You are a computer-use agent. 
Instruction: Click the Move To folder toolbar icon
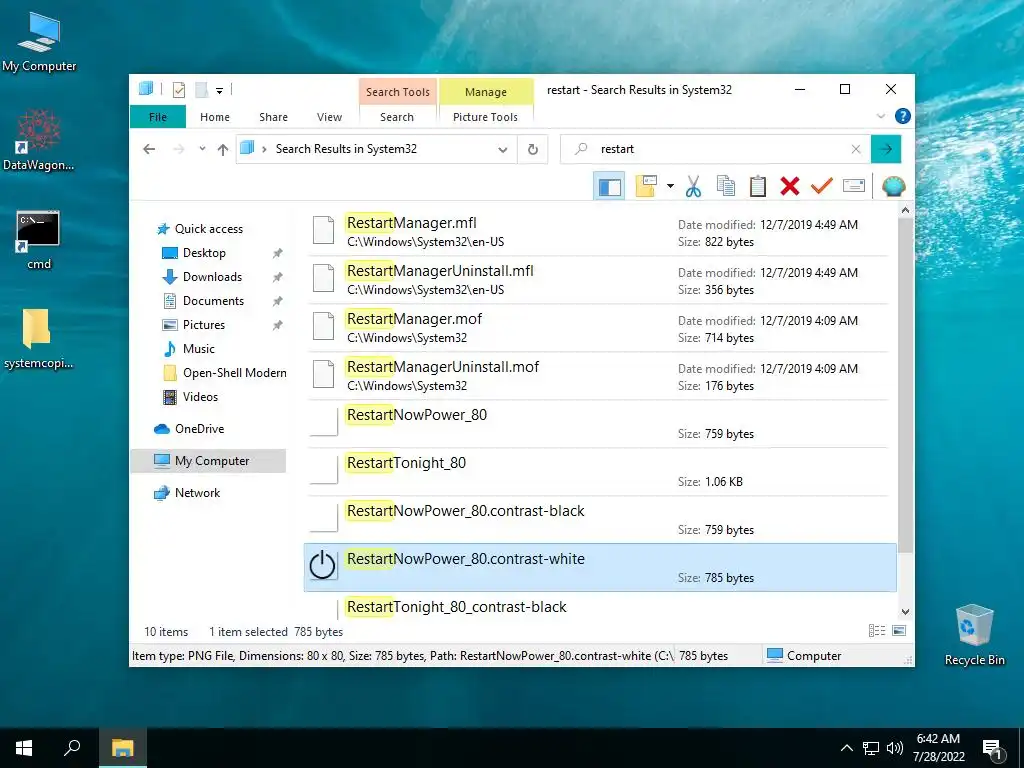647,187
